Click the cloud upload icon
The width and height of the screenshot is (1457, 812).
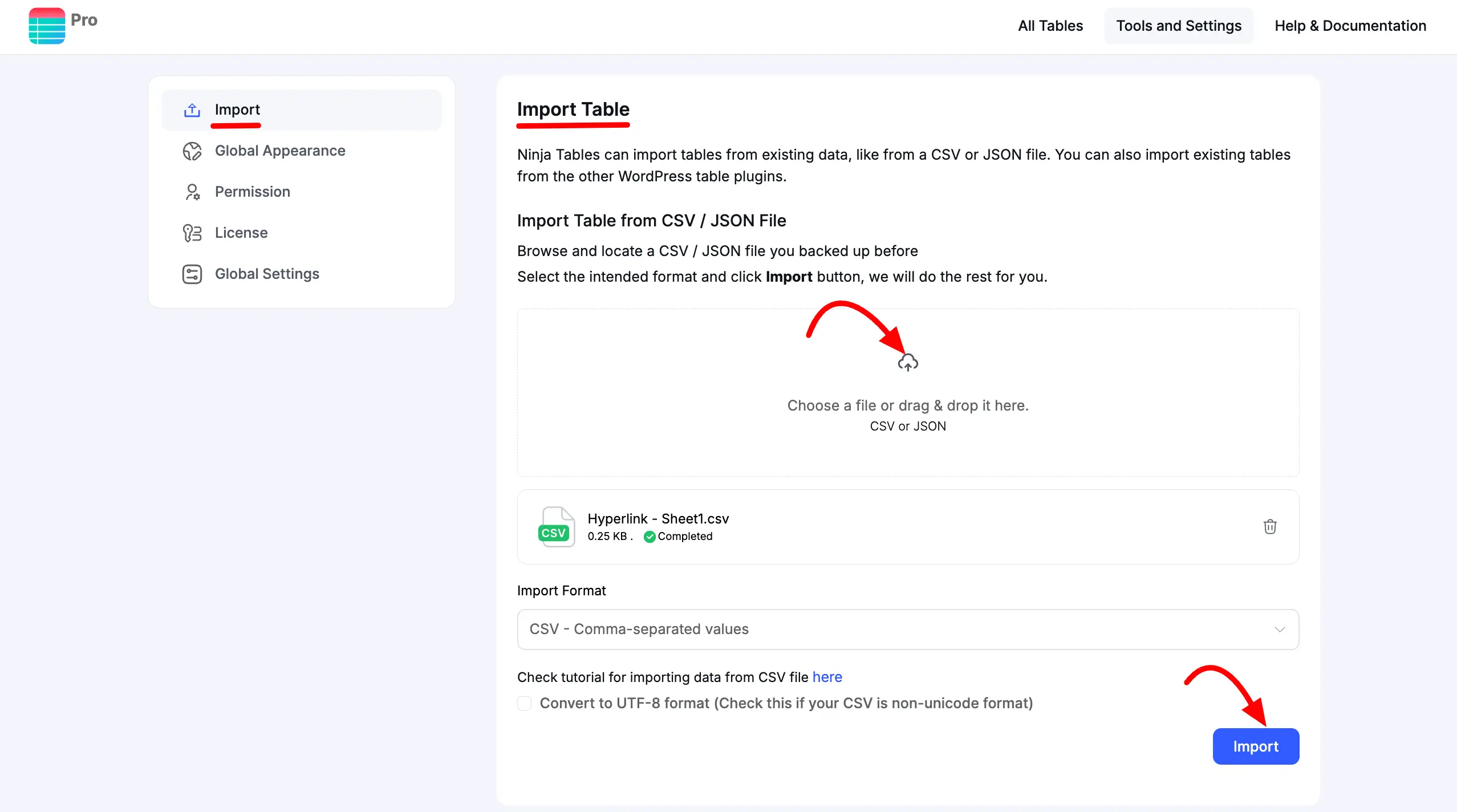click(908, 362)
